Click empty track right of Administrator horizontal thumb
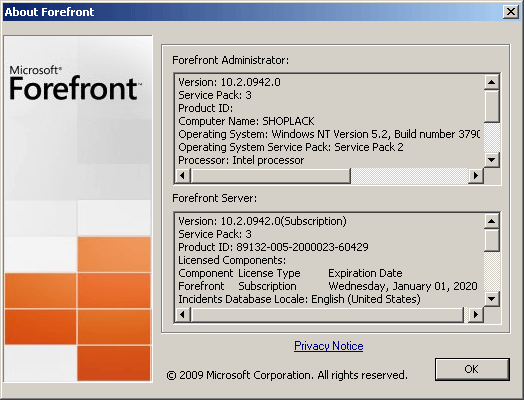Image resolution: width=524 pixels, height=400 pixels. 409,175
